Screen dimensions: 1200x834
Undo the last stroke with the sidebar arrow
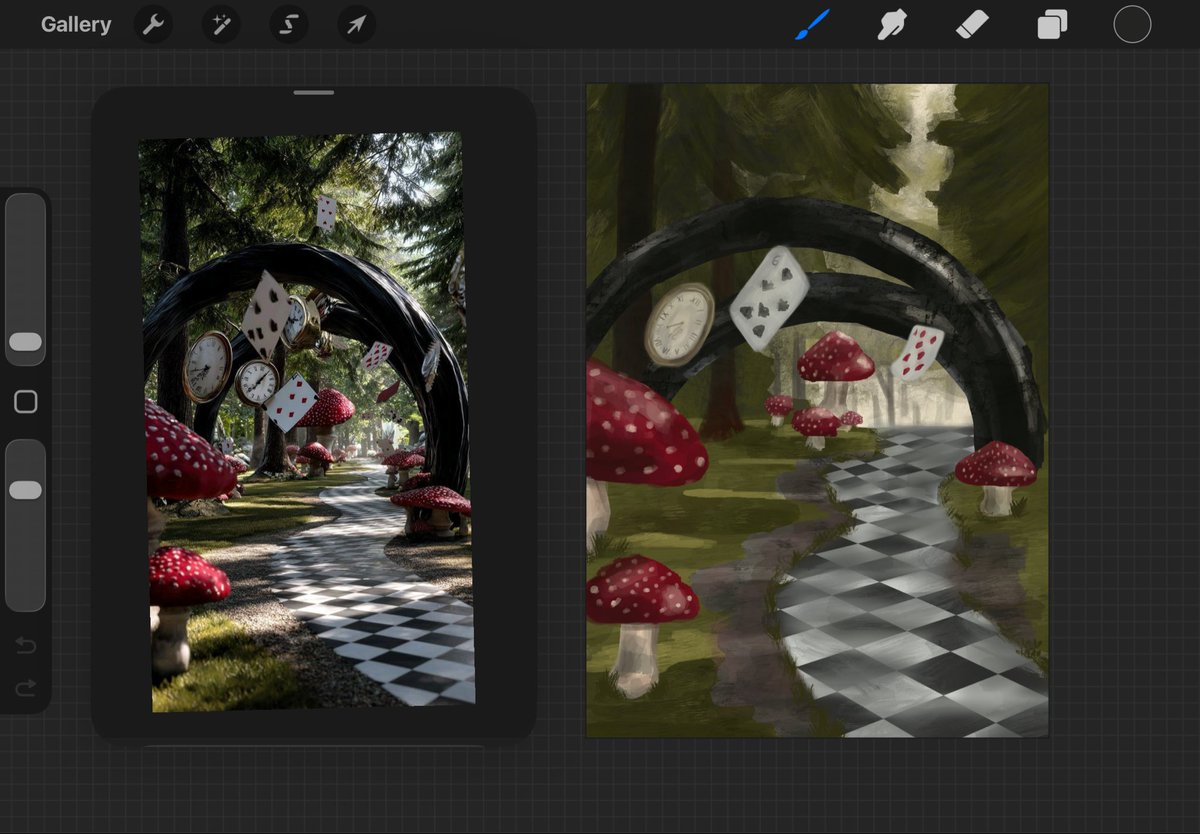coord(26,645)
